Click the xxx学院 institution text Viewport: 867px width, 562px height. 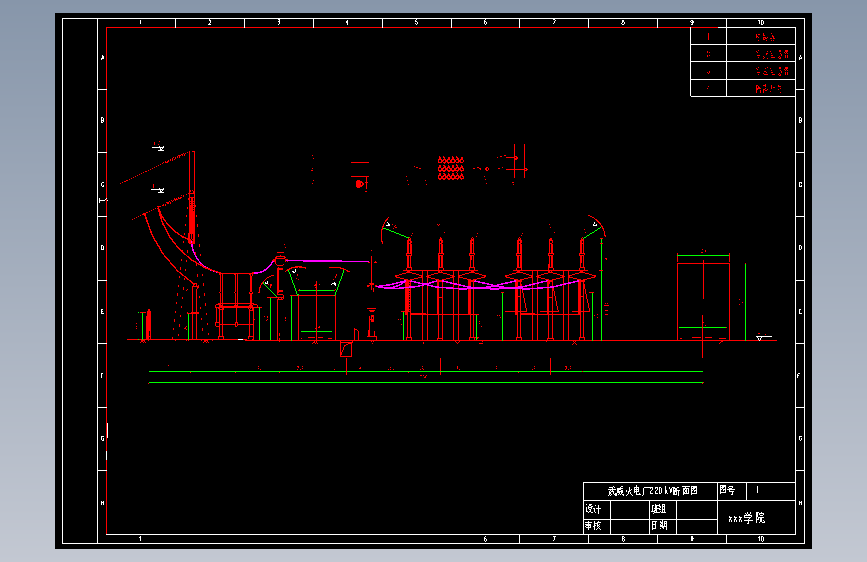pyautogui.click(x=746, y=518)
